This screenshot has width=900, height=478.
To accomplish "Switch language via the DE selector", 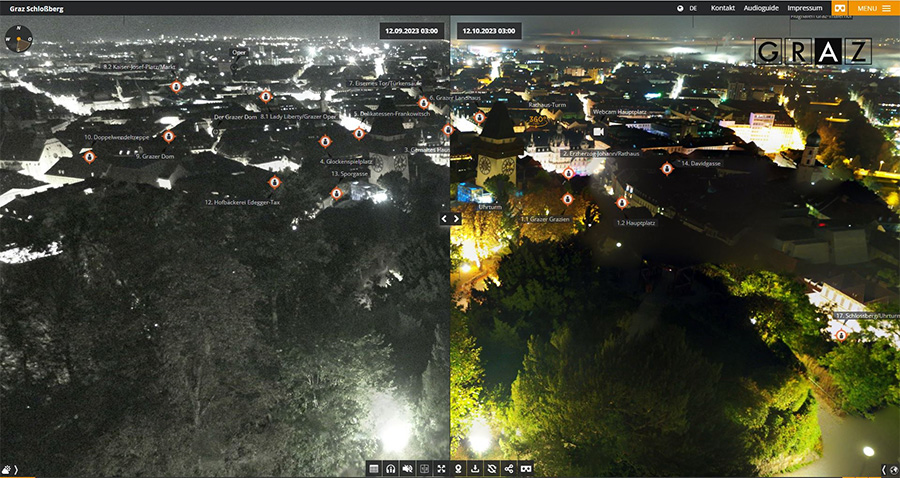I will point(693,9).
